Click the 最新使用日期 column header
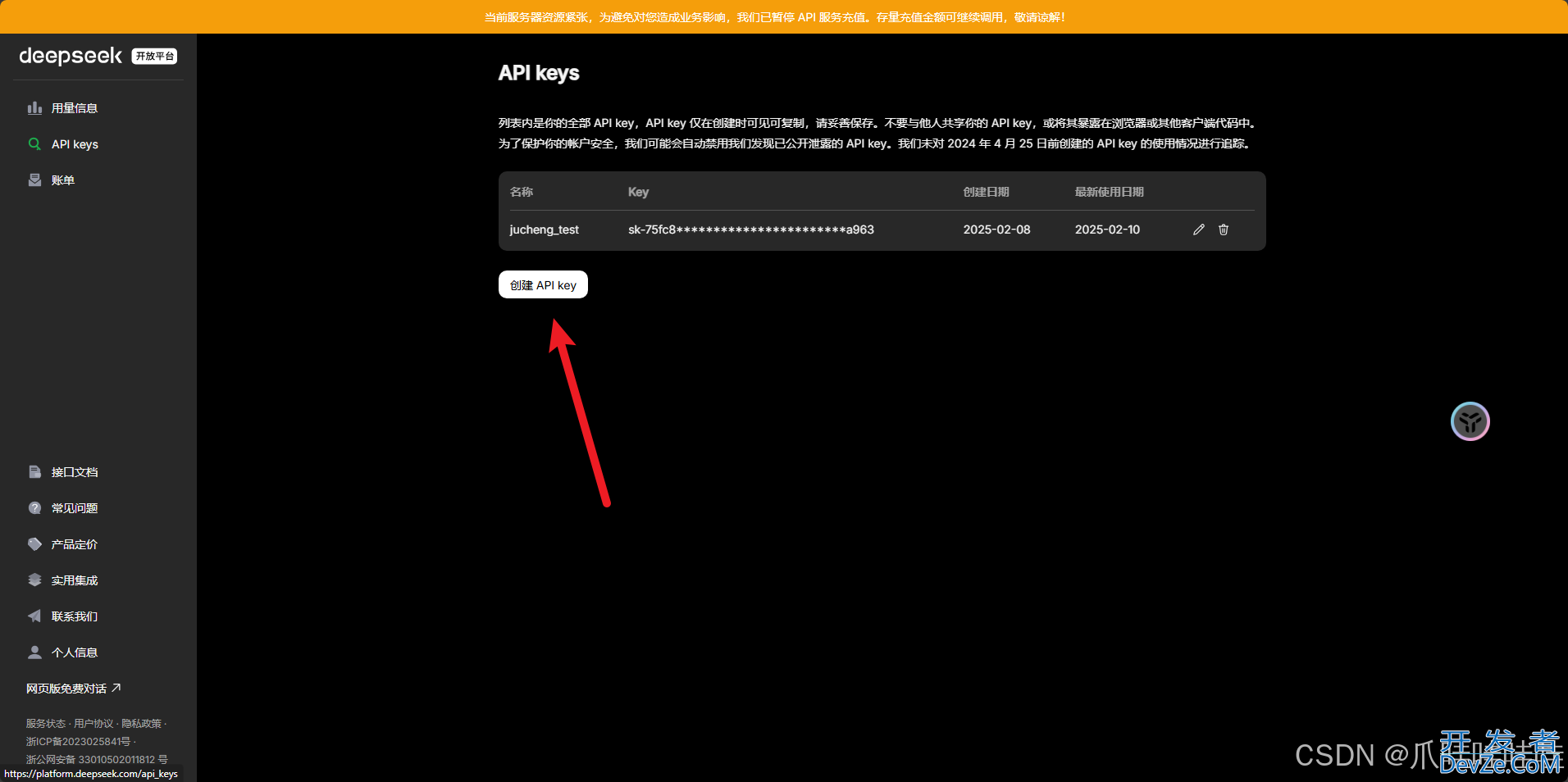The image size is (1568, 782). pyautogui.click(x=1109, y=192)
